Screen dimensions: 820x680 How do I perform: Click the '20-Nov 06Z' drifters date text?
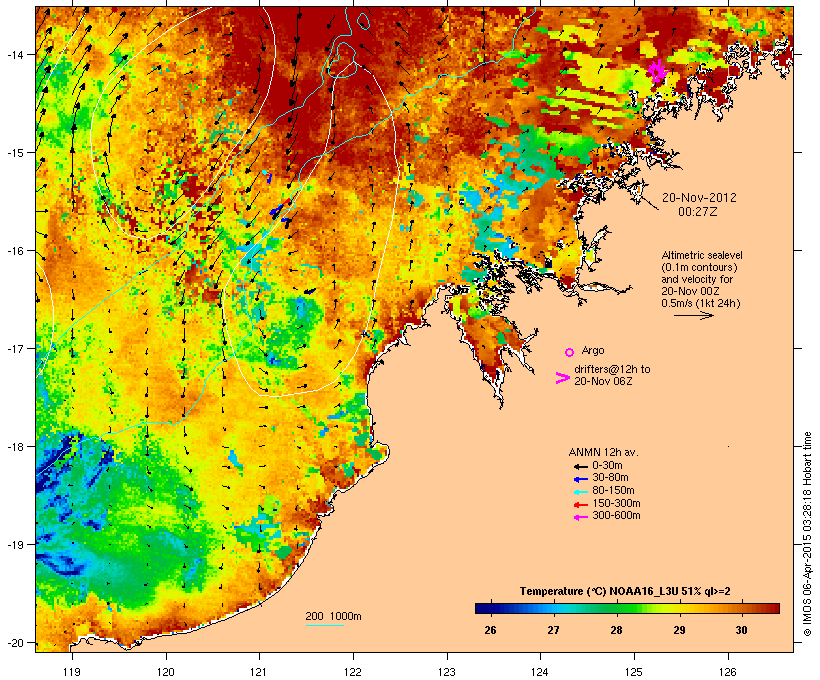pyautogui.click(x=603, y=381)
